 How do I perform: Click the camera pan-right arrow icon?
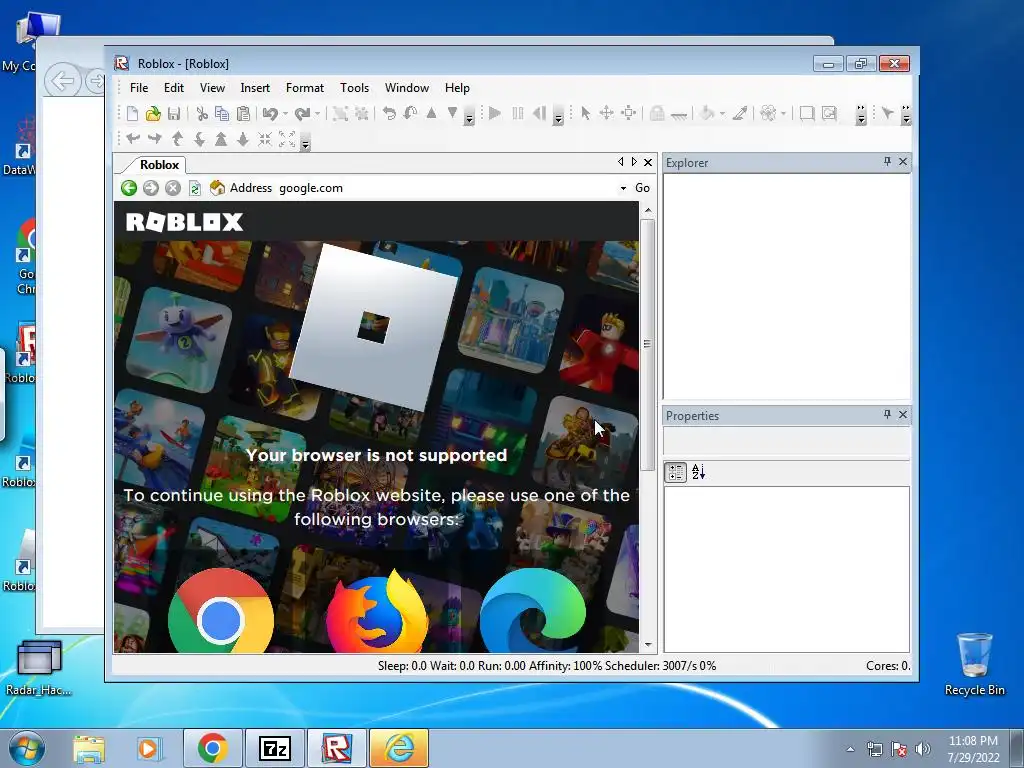155,138
